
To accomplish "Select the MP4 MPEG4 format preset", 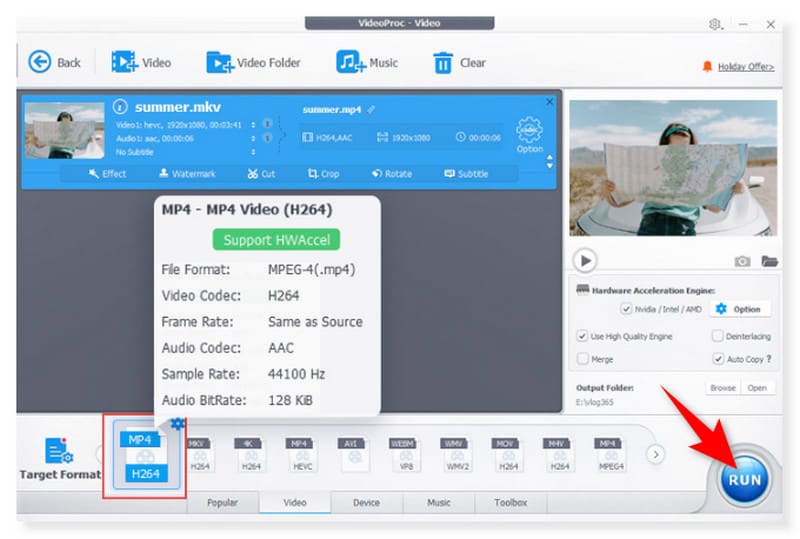I will point(611,454).
